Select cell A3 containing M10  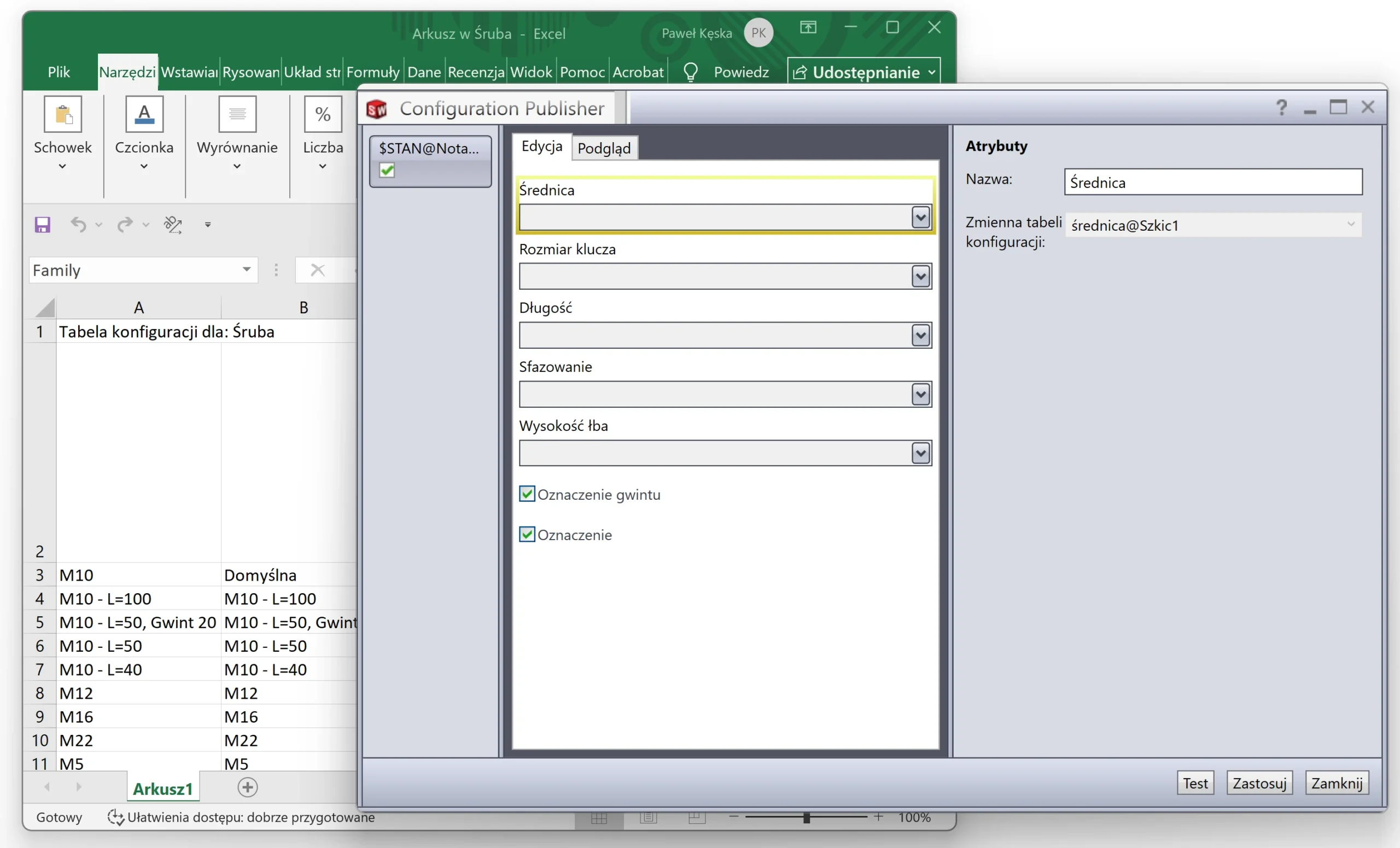point(139,574)
